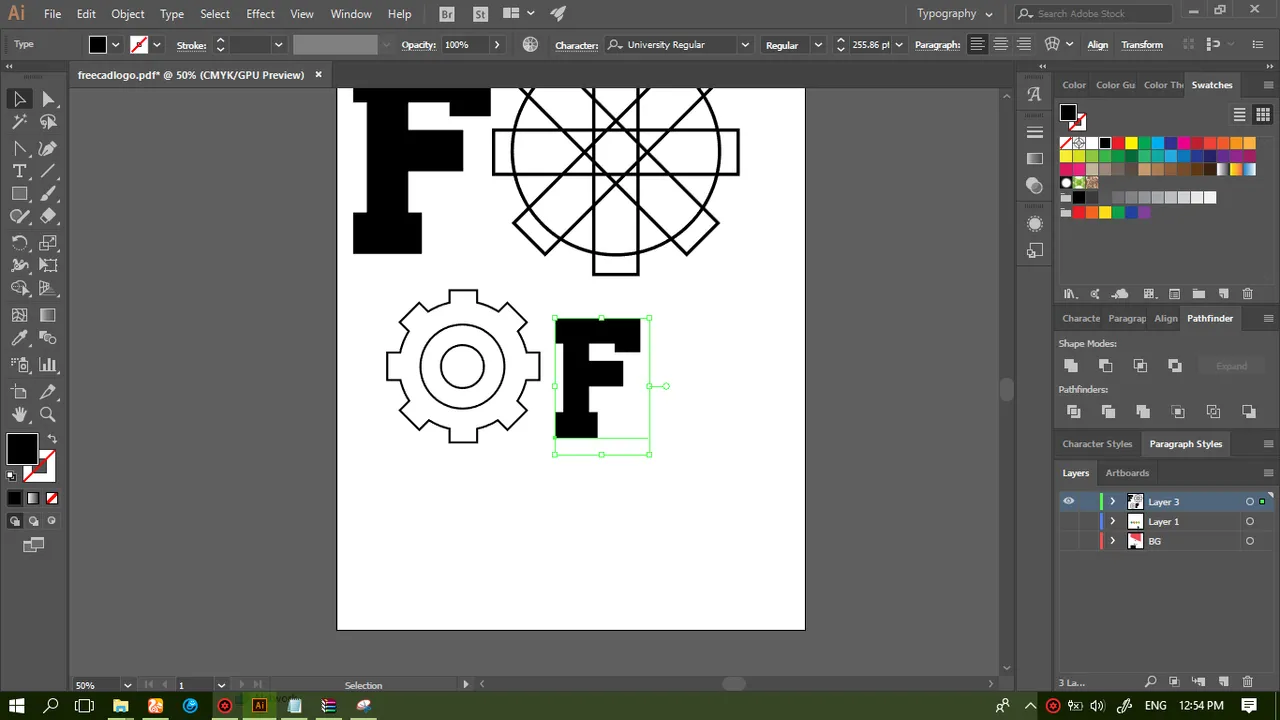Select the Line Segment tool
This screenshot has height=720, width=1280.
(x=48, y=171)
